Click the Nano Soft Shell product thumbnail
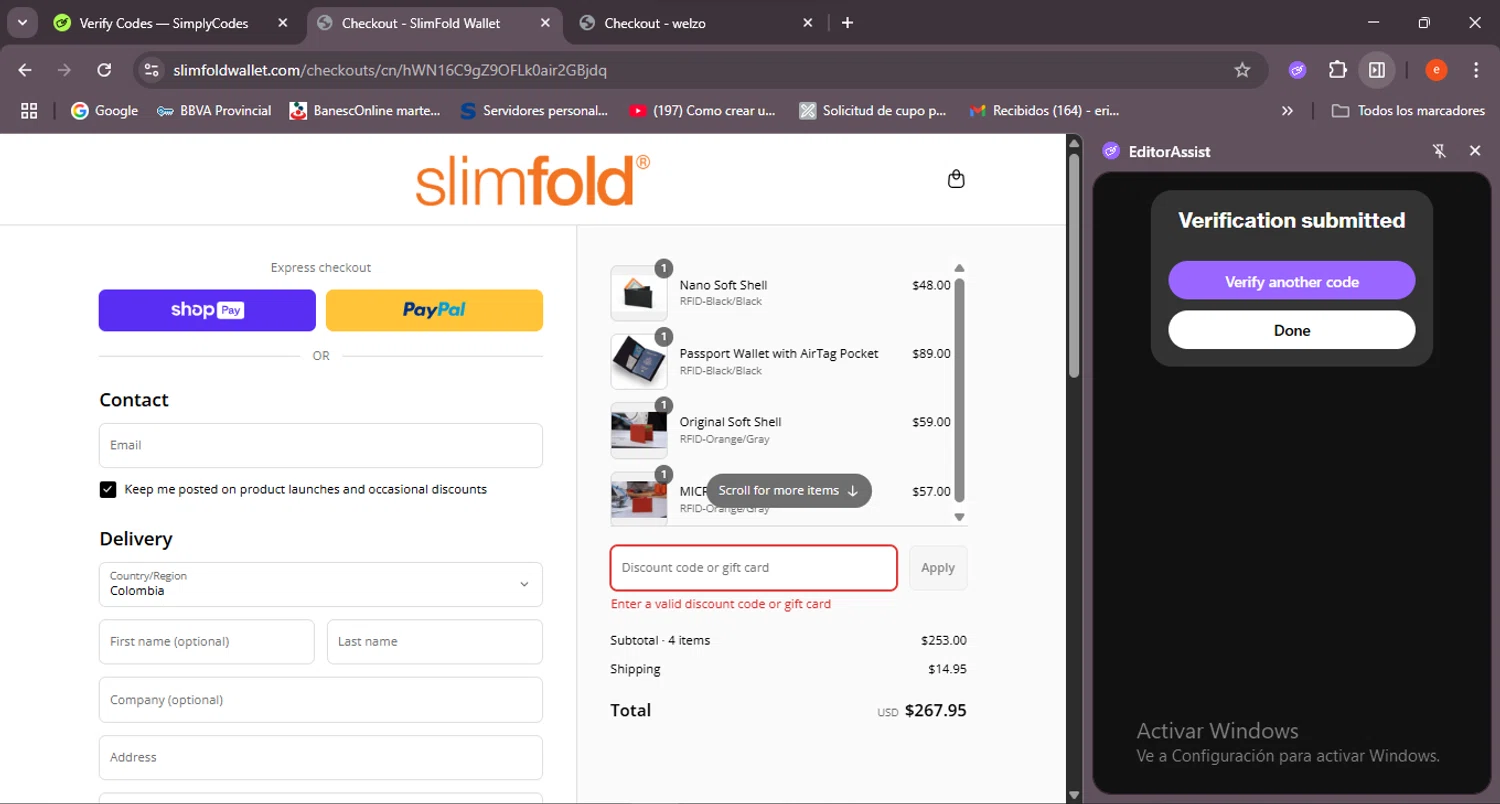1500x804 pixels. click(x=639, y=293)
